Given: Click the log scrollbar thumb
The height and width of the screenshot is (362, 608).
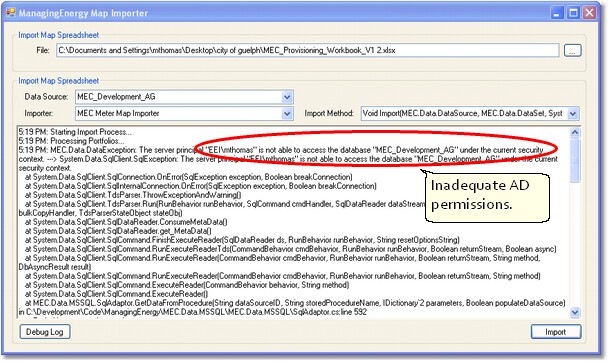Looking at the screenshot, I should [575, 160].
